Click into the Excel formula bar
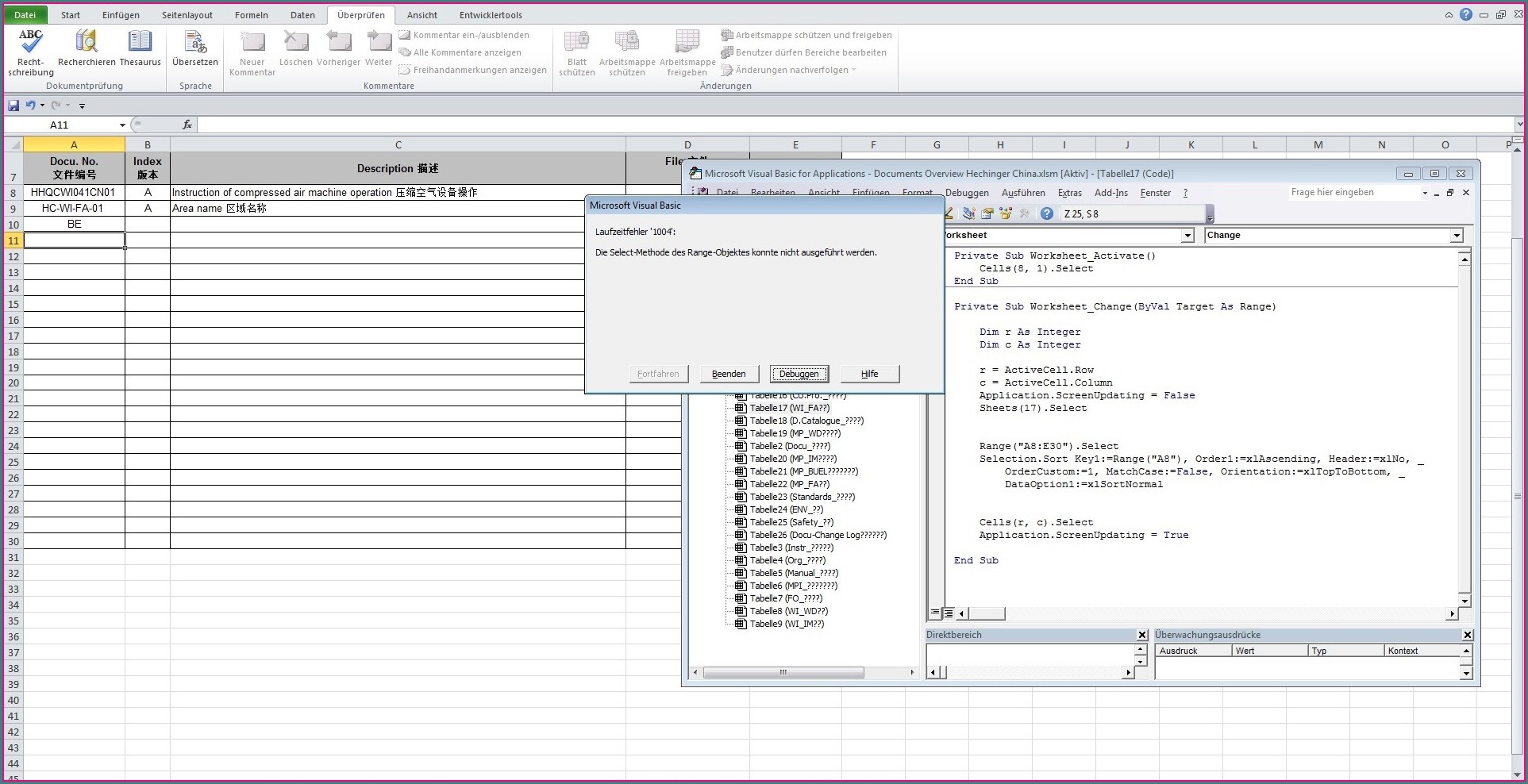Image resolution: width=1528 pixels, height=784 pixels. click(856, 125)
